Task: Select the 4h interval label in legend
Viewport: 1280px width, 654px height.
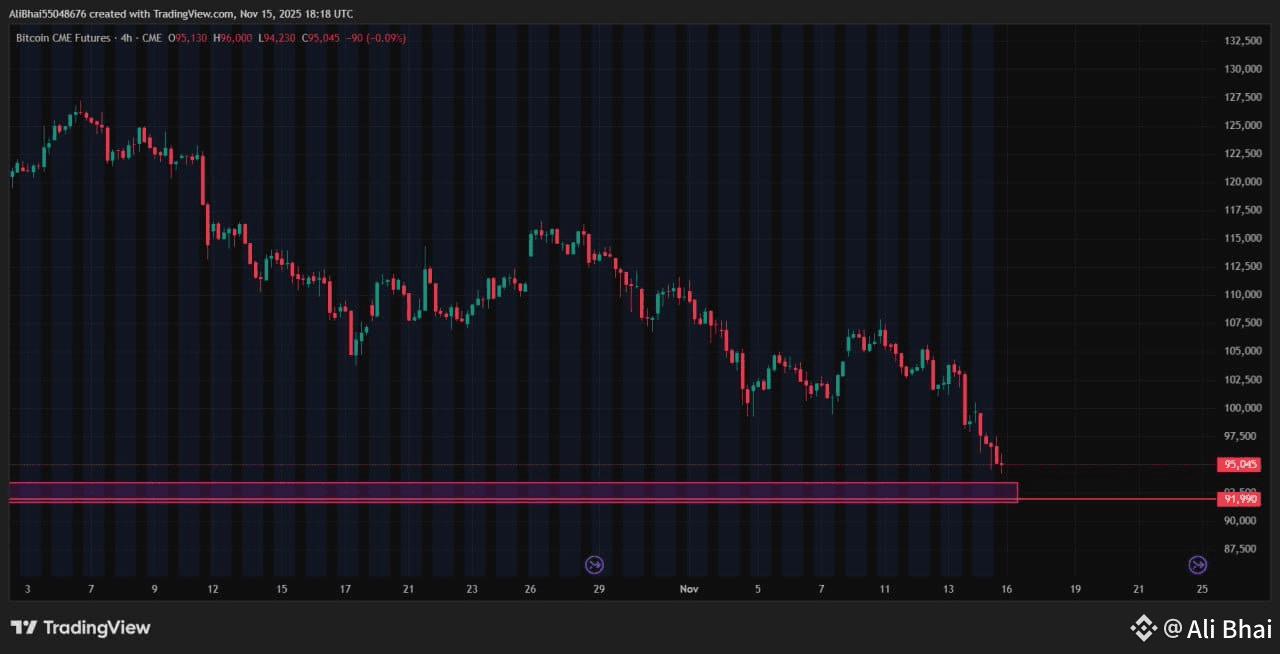Action: tap(126, 38)
